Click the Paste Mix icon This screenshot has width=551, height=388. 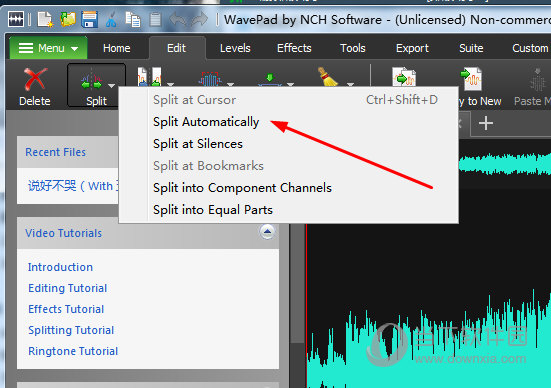click(537, 79)
